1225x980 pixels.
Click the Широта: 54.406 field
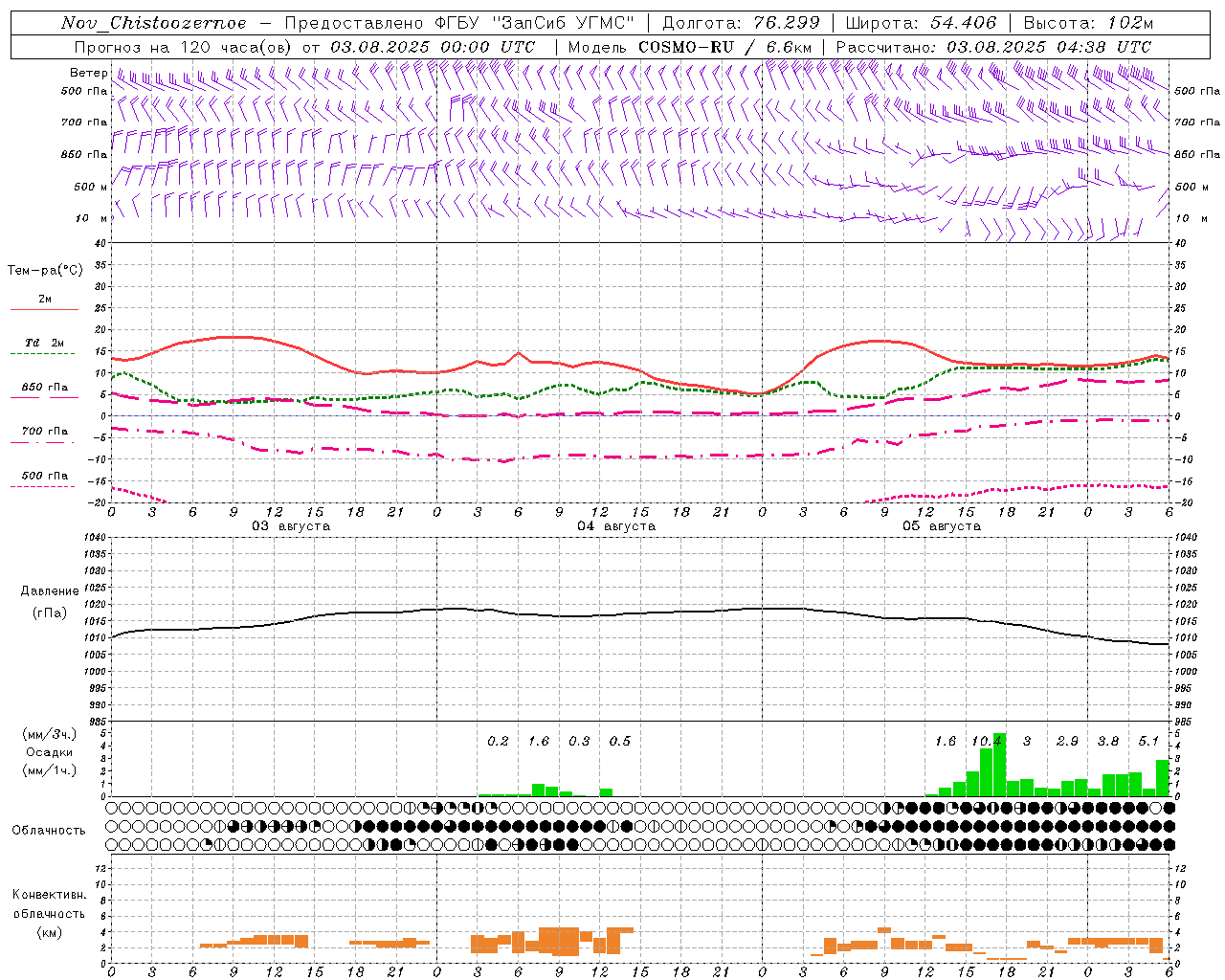[921, 23]
